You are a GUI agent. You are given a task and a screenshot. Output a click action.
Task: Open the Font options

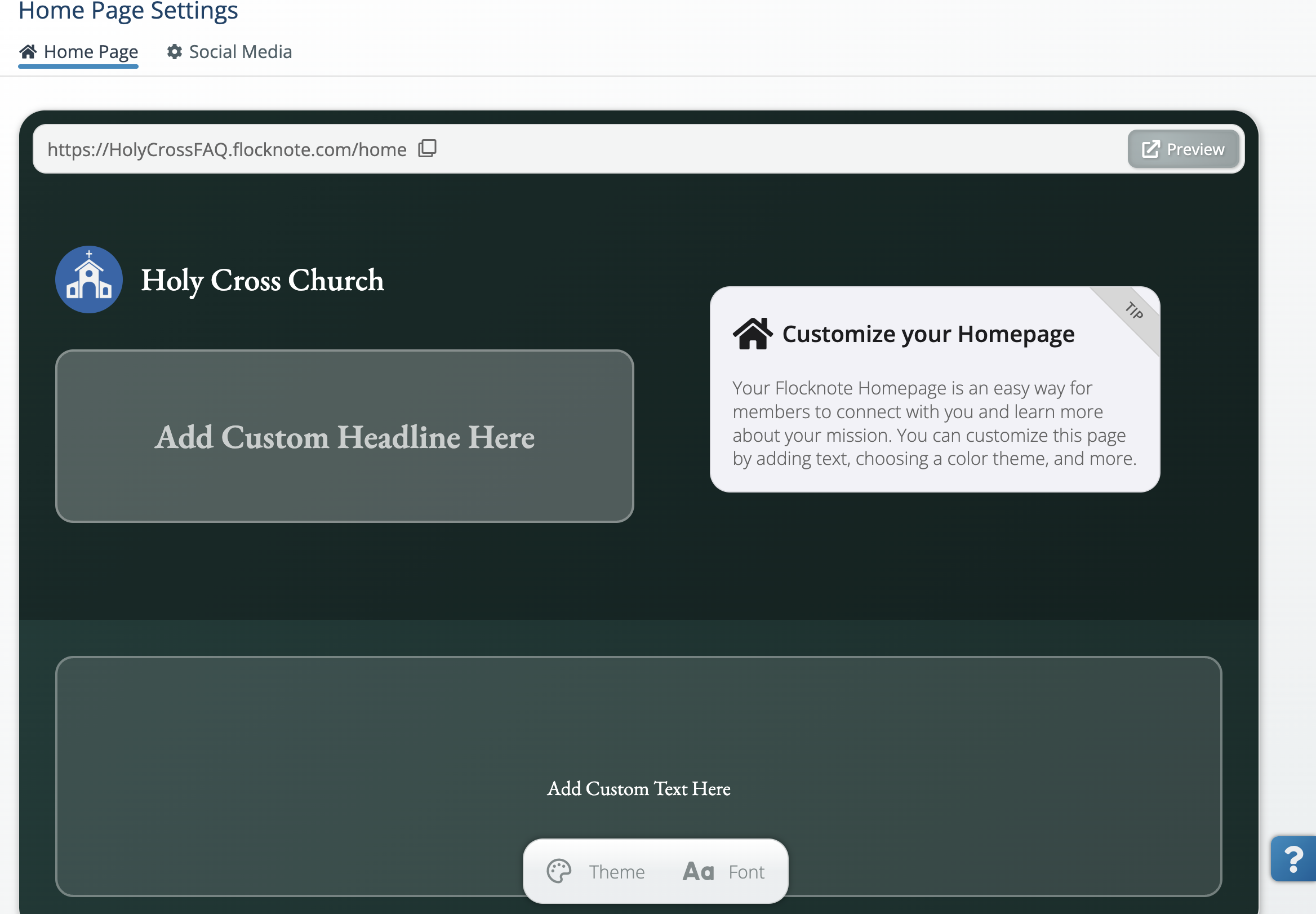[746, 872]
